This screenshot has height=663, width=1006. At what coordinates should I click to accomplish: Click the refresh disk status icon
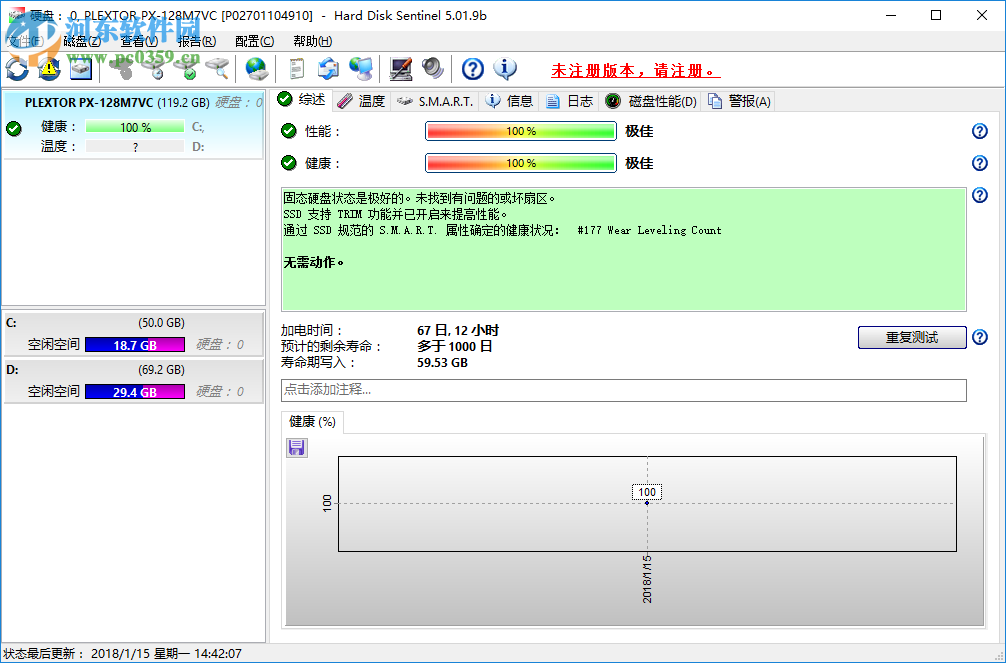point(16,69)
